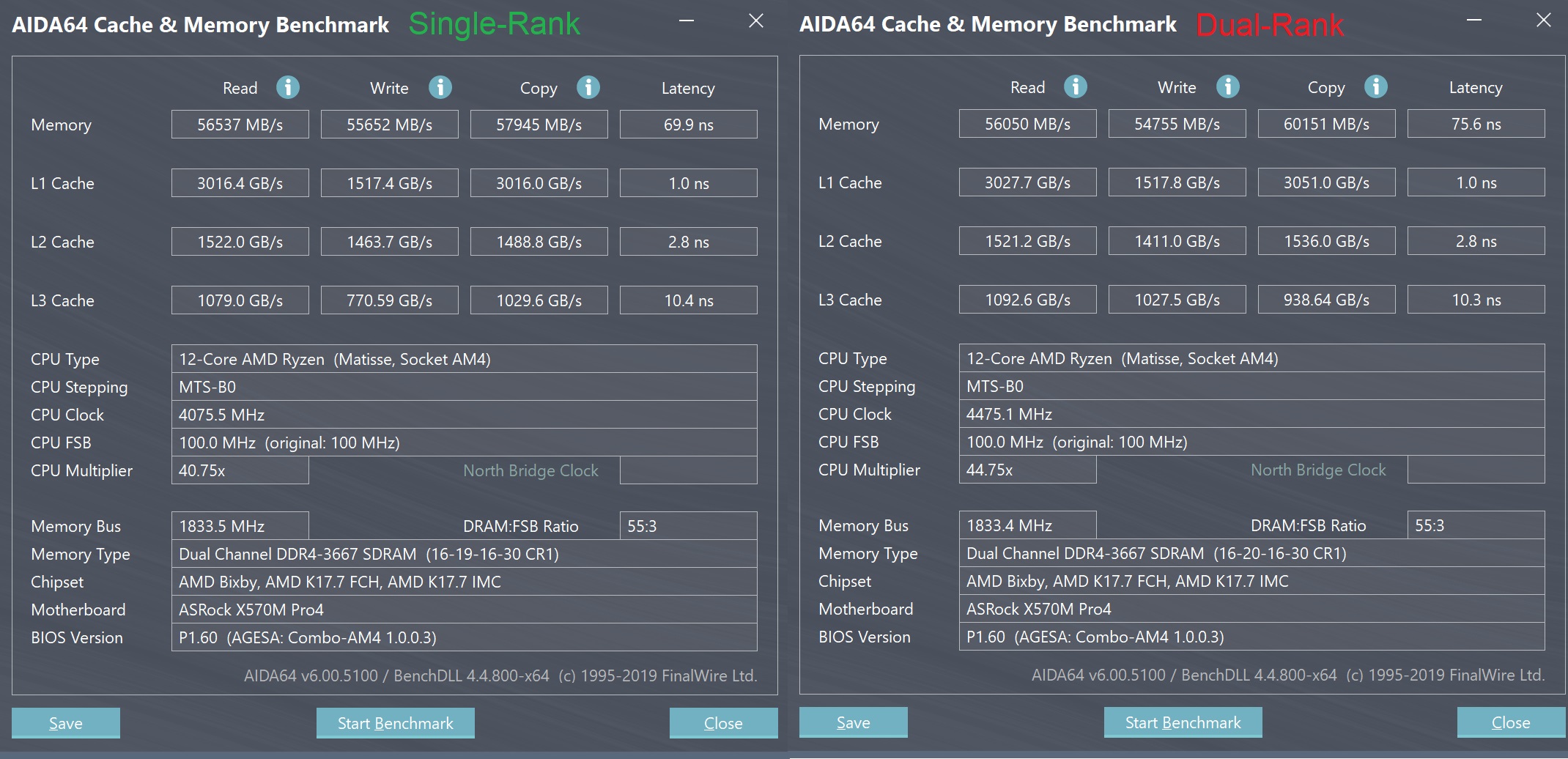Viewport: 1568px width, 759px height.
Task: Select memory type with 16-20-16-30 CR1 timings
Action: click(1252, 553)
